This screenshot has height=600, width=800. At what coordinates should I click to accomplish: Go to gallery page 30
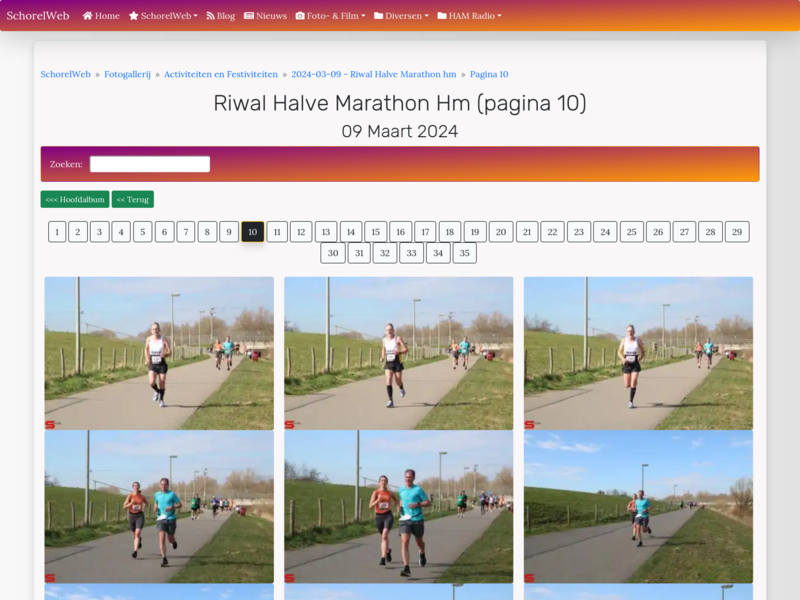[333, 253]
